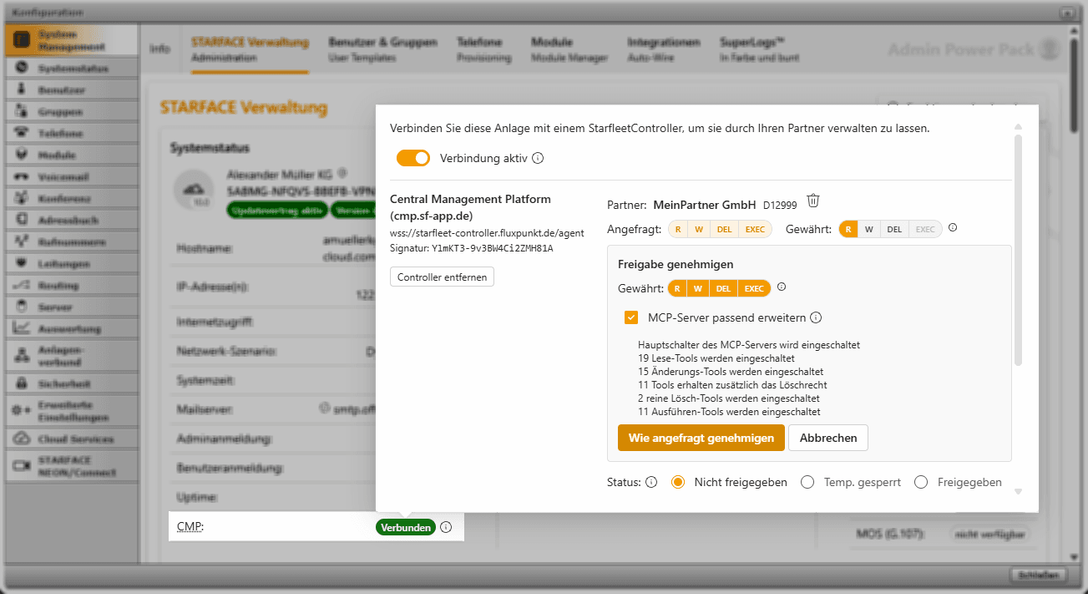Open Konferenz sidebar icon

point(22,198)
